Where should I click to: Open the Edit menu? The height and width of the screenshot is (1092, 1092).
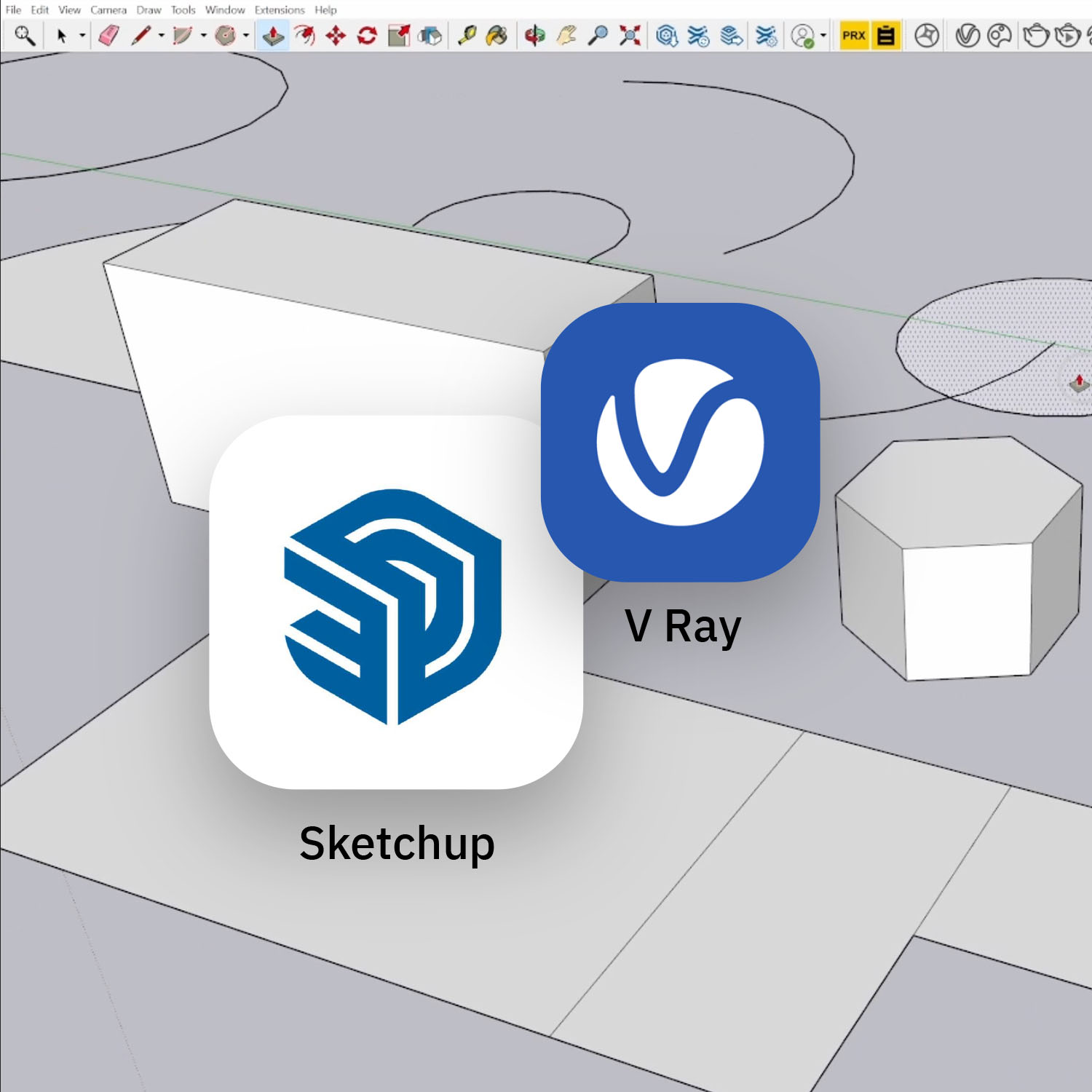[39, 10]
